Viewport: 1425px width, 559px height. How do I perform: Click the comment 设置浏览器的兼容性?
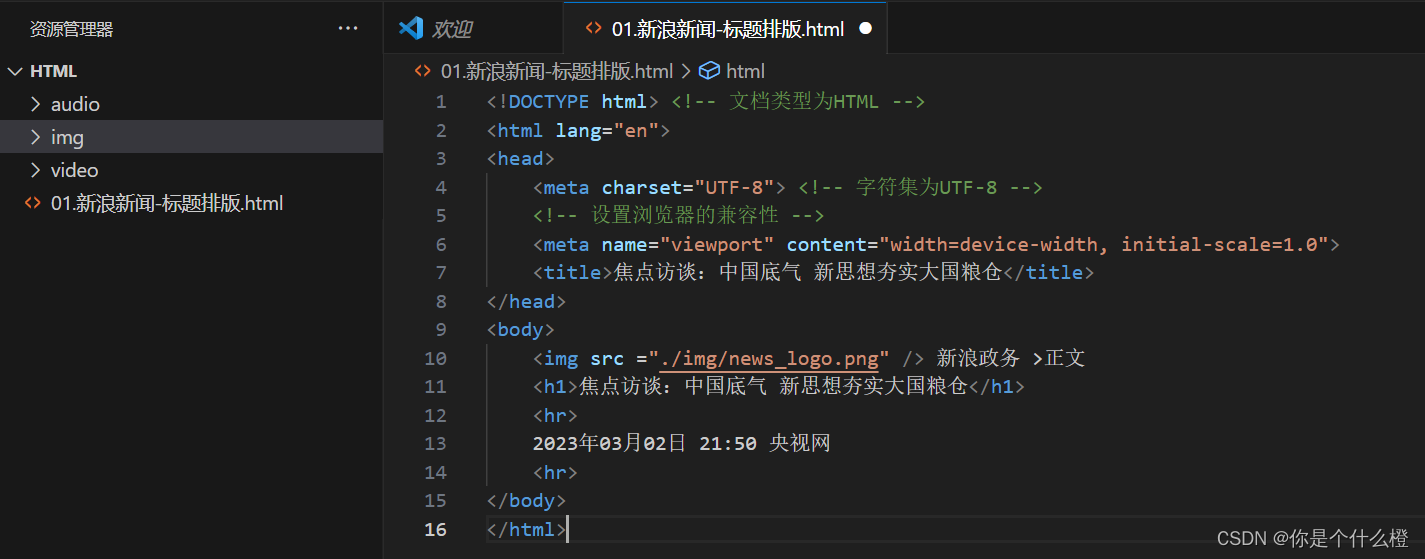coord(678,215)
